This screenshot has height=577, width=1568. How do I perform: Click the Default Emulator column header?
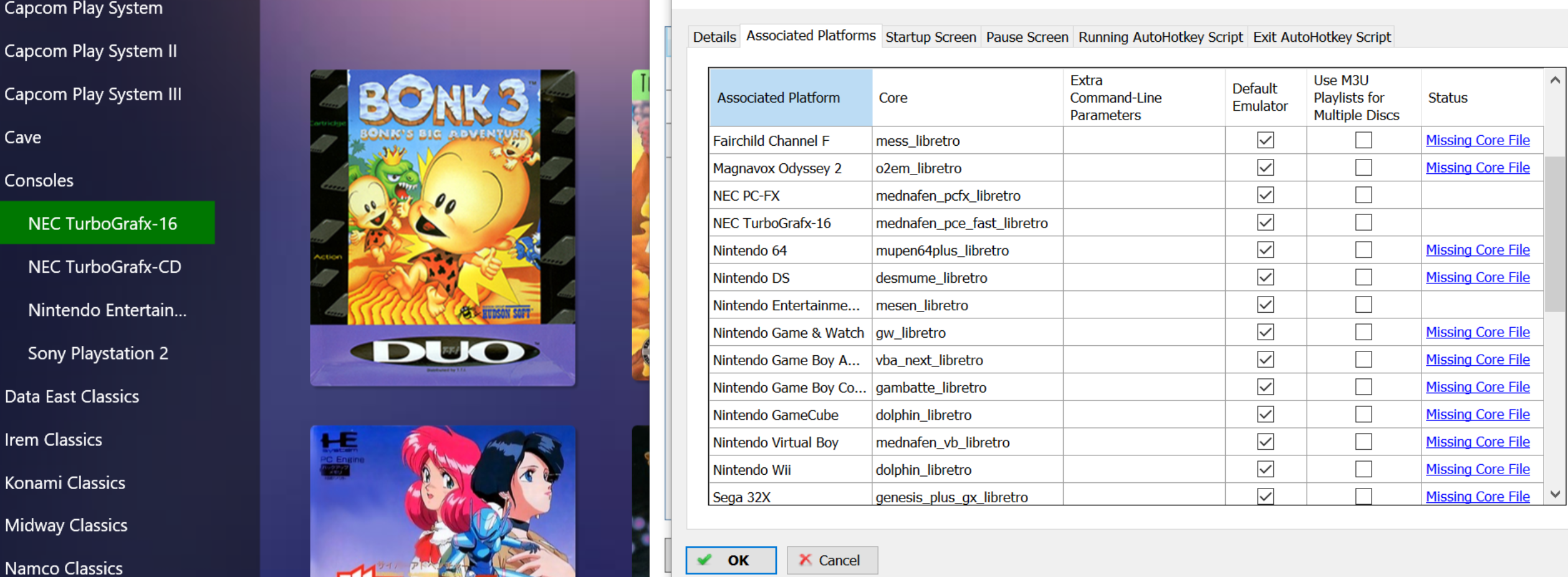[x=1266, y=98]
